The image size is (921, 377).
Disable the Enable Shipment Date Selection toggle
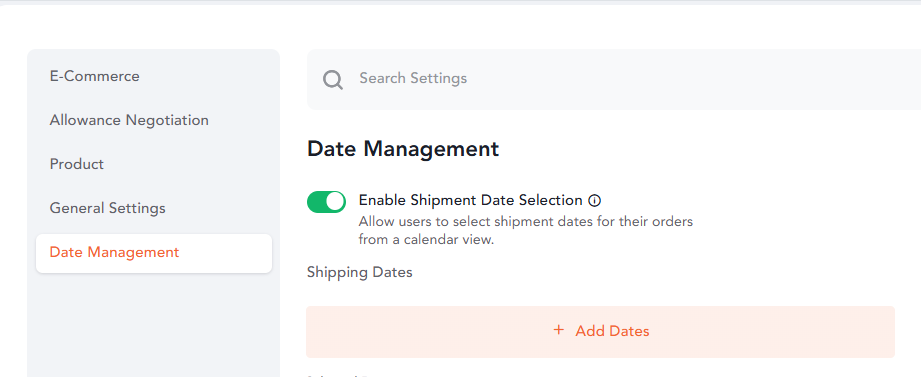(326, 201)
